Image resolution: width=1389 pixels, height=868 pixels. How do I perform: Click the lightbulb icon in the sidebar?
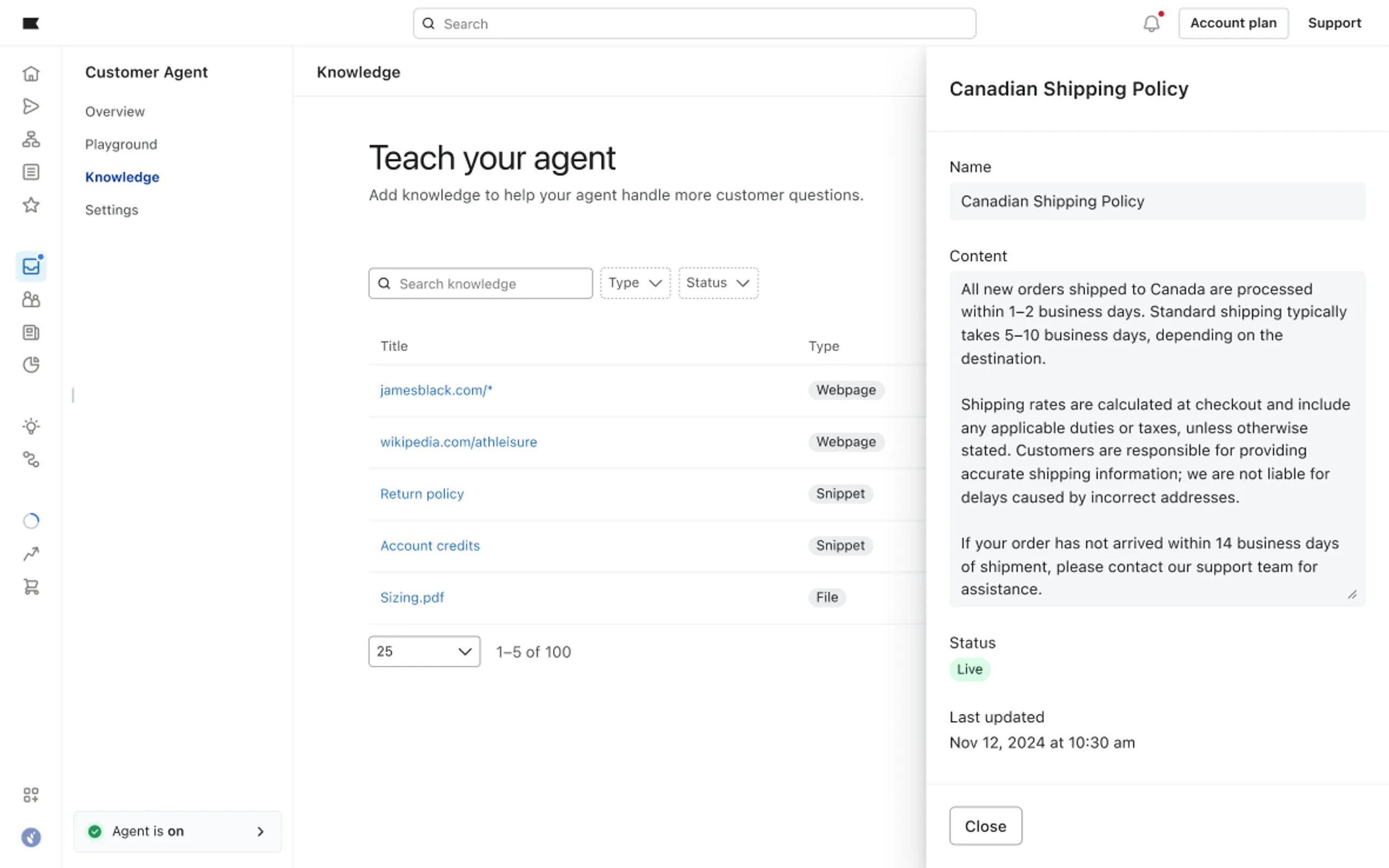(31, 426)
